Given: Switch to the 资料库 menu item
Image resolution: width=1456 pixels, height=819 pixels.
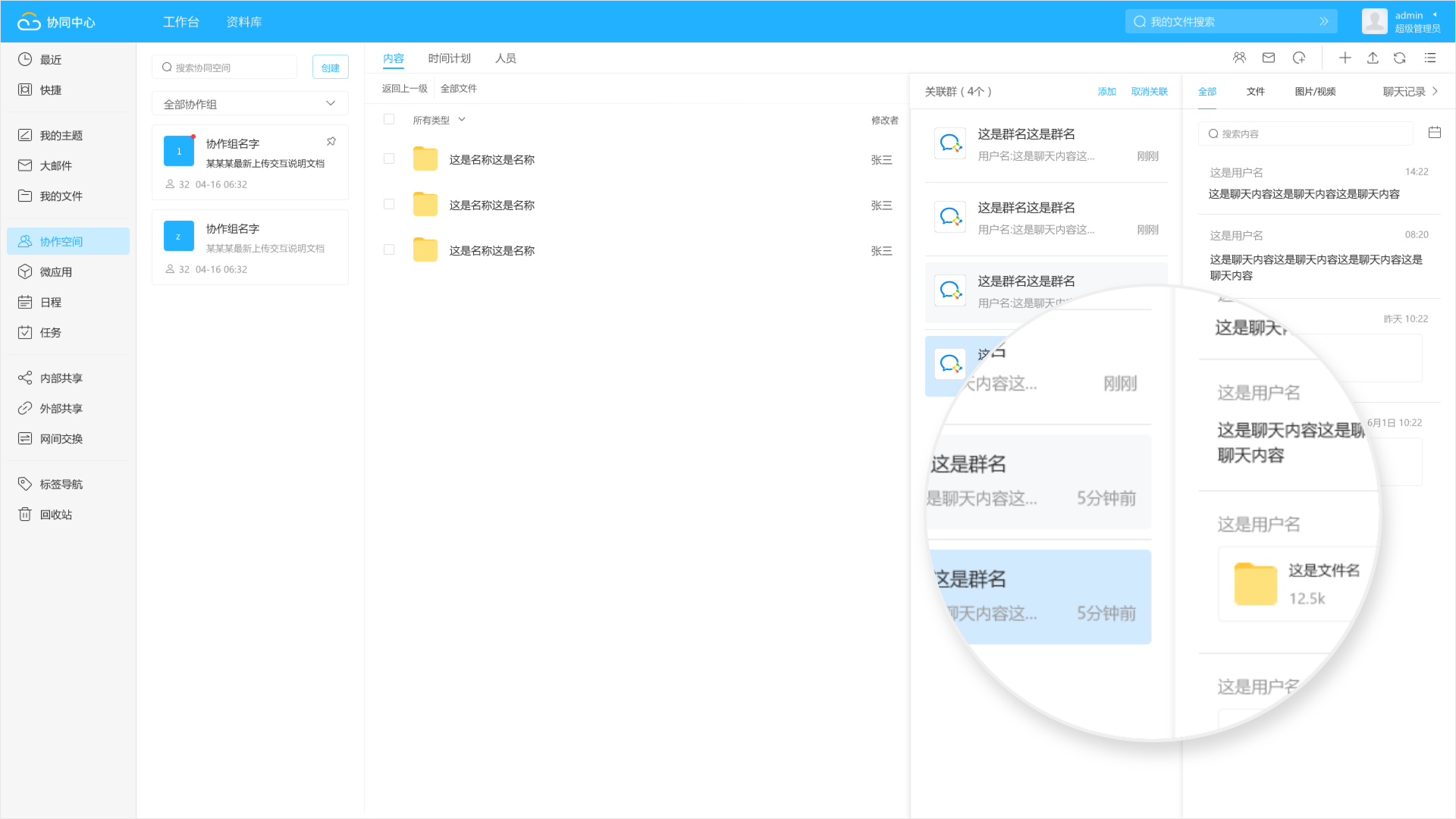Looking at the screenshot, I should click(243, 22).
